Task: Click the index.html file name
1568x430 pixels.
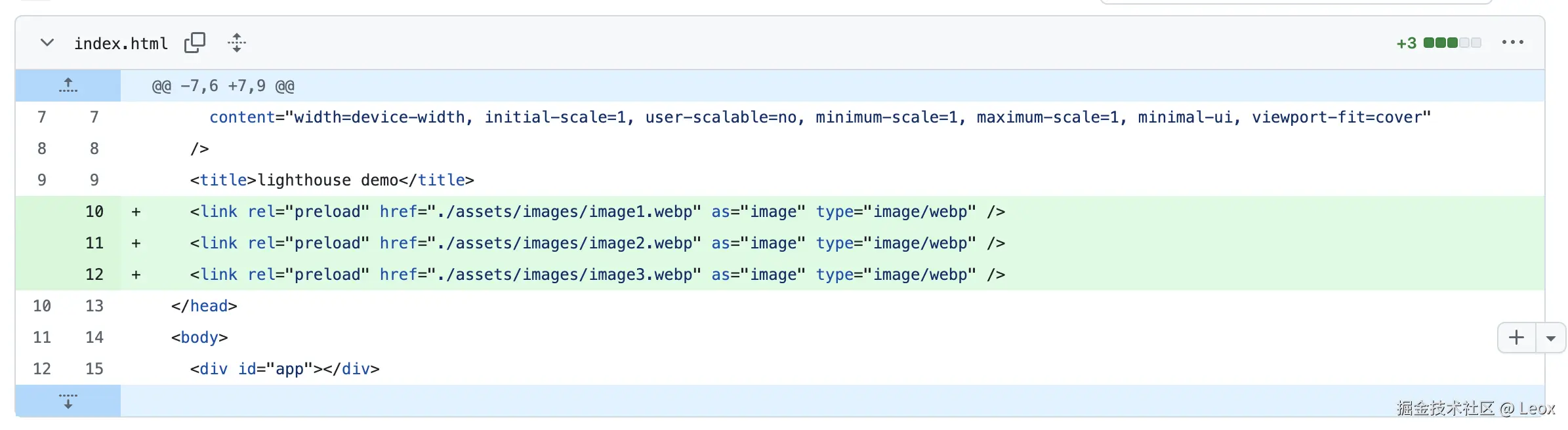Action: 121,44
